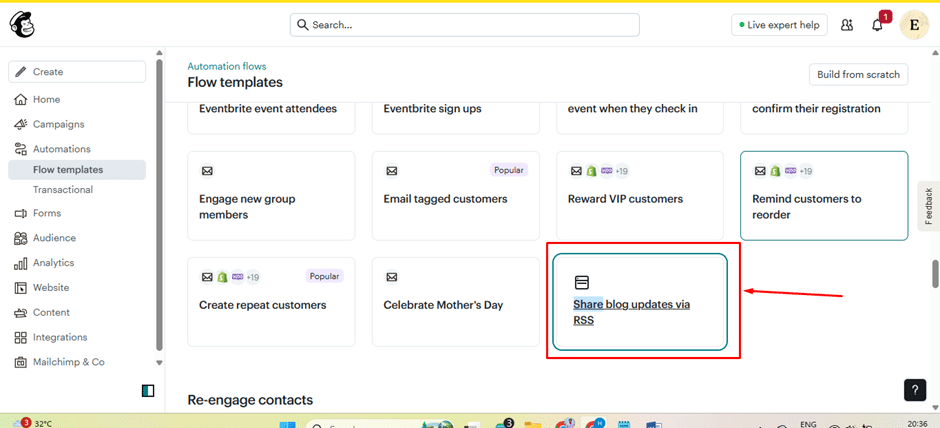
Task: Open the Engage new group members template title
Action: pos(247,207)
